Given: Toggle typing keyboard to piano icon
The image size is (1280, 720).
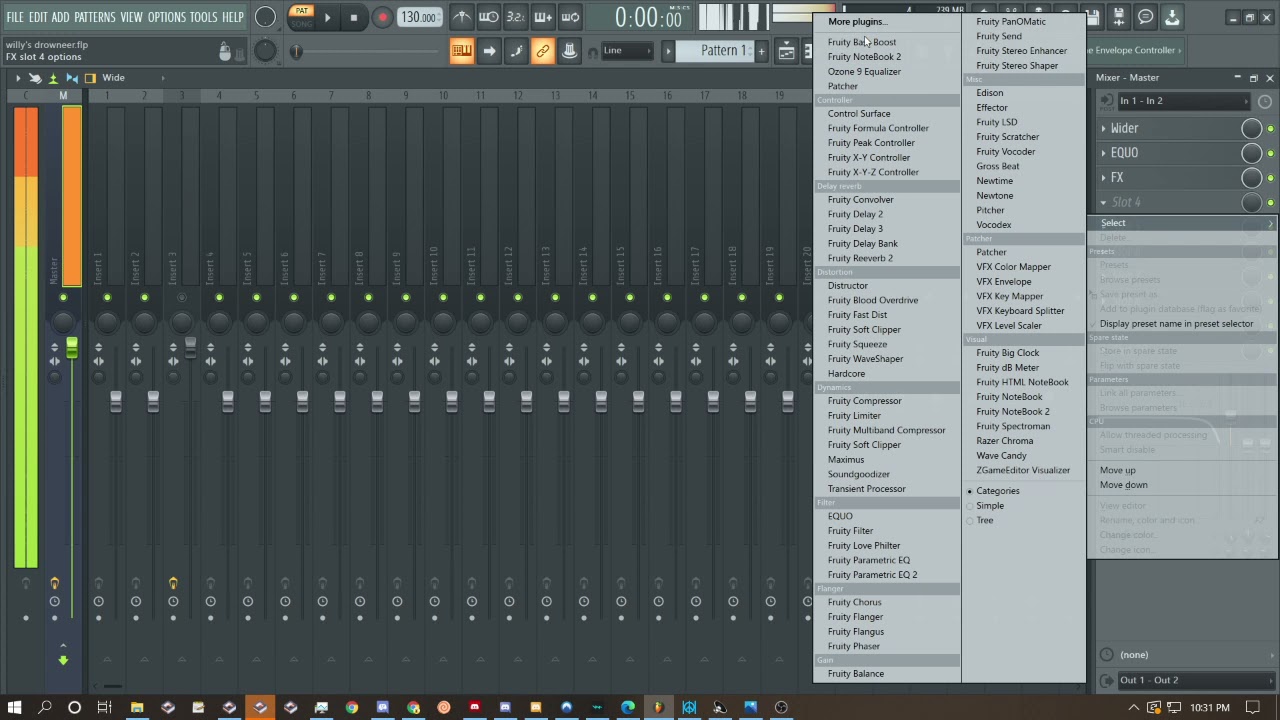Looking at the screenshot, I should [461, 51].
